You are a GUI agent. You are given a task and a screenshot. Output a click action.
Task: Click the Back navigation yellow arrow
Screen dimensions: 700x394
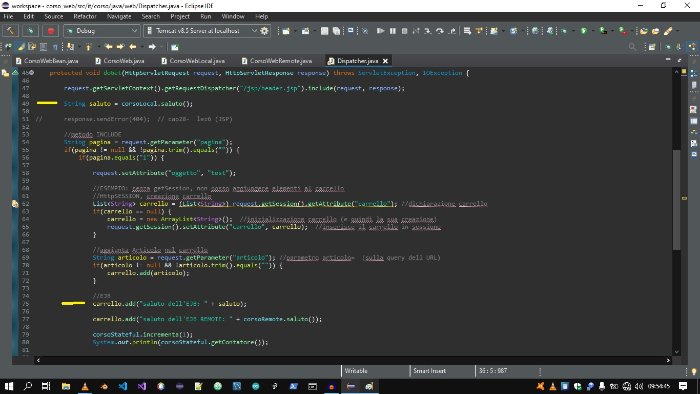pyautogui.click(x=133, y=46)
